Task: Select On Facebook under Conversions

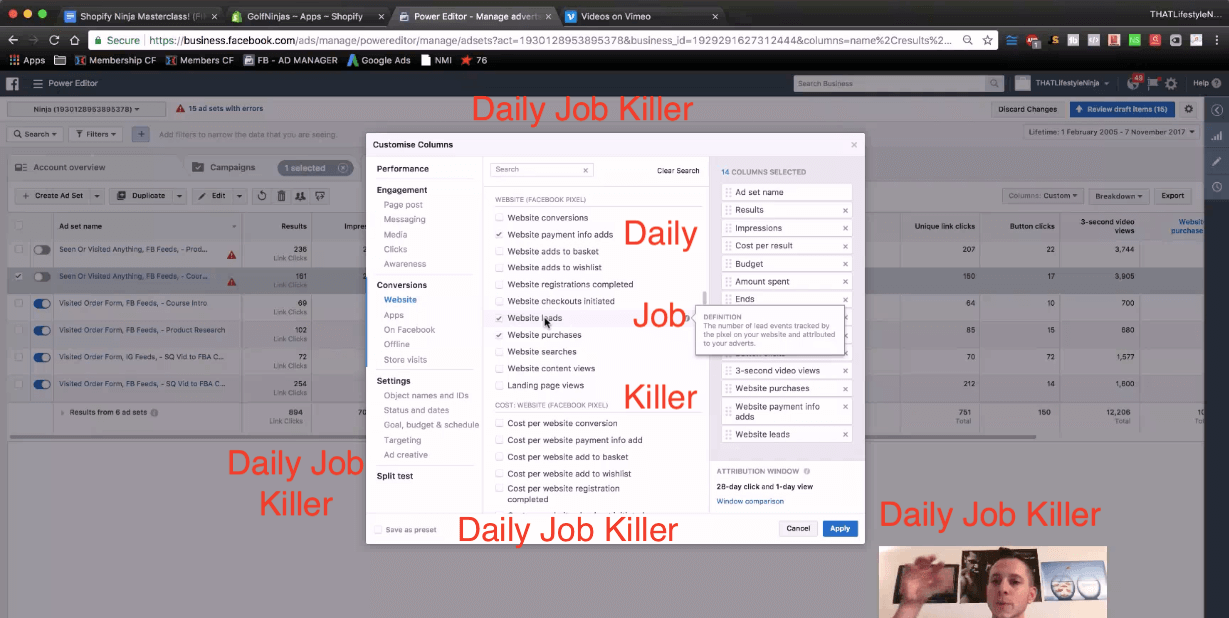Action: (x=409, y=330)
